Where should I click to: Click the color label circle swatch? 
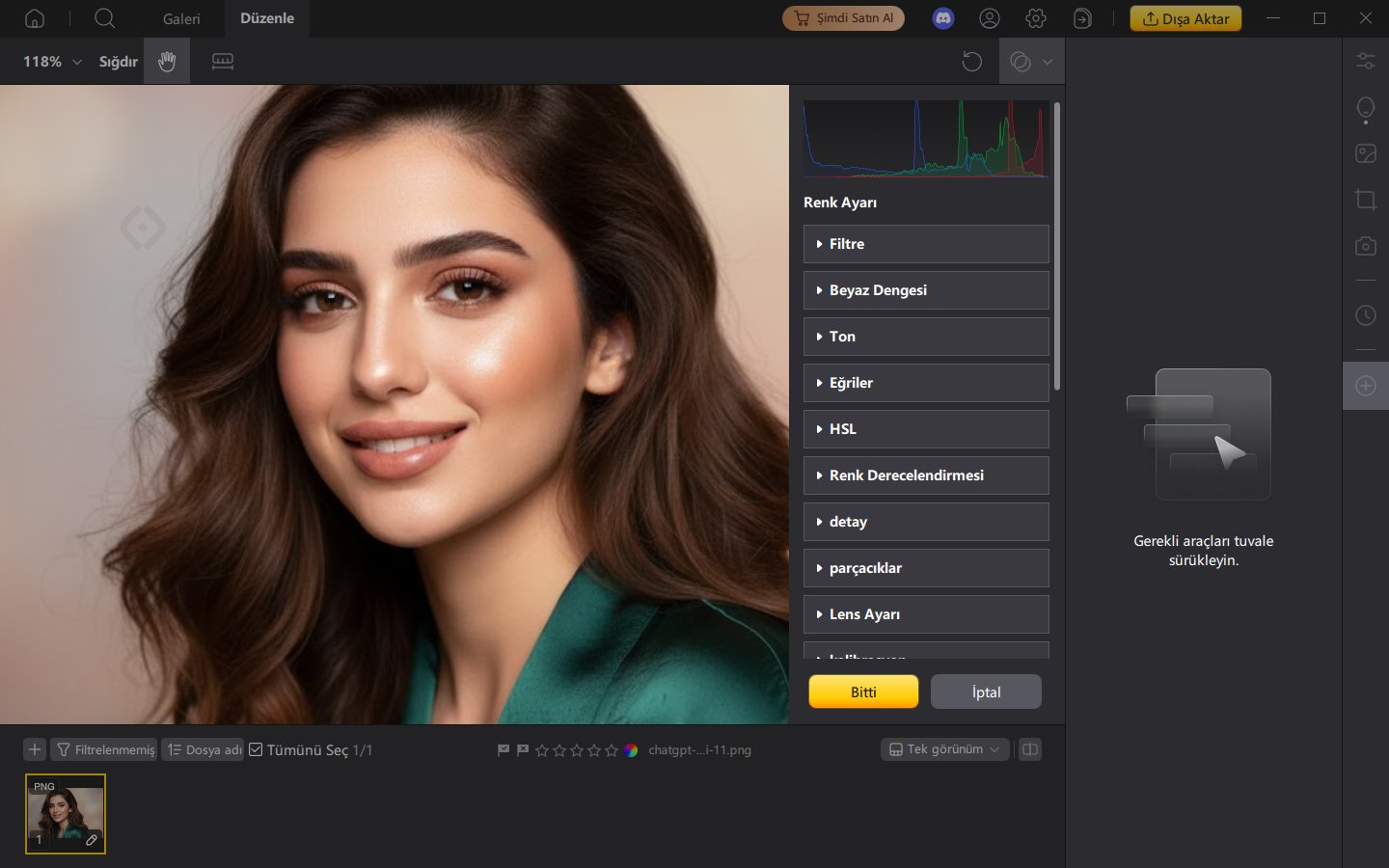tap(631, 749)
